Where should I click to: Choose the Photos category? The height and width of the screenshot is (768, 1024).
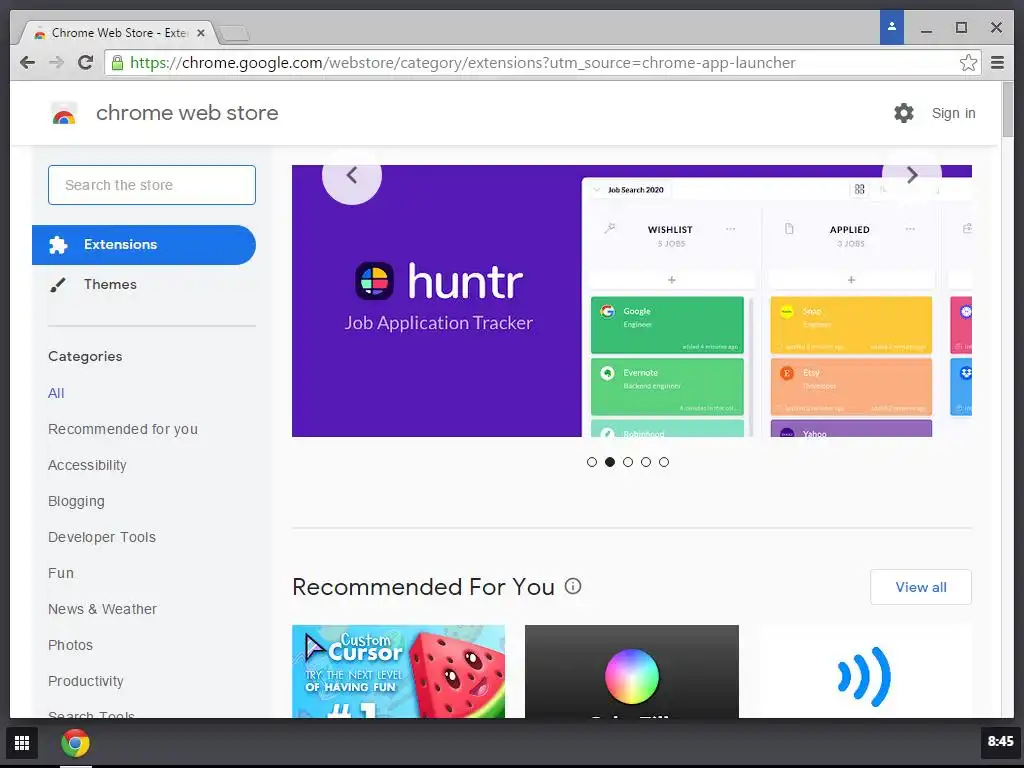tap(71, 645)
